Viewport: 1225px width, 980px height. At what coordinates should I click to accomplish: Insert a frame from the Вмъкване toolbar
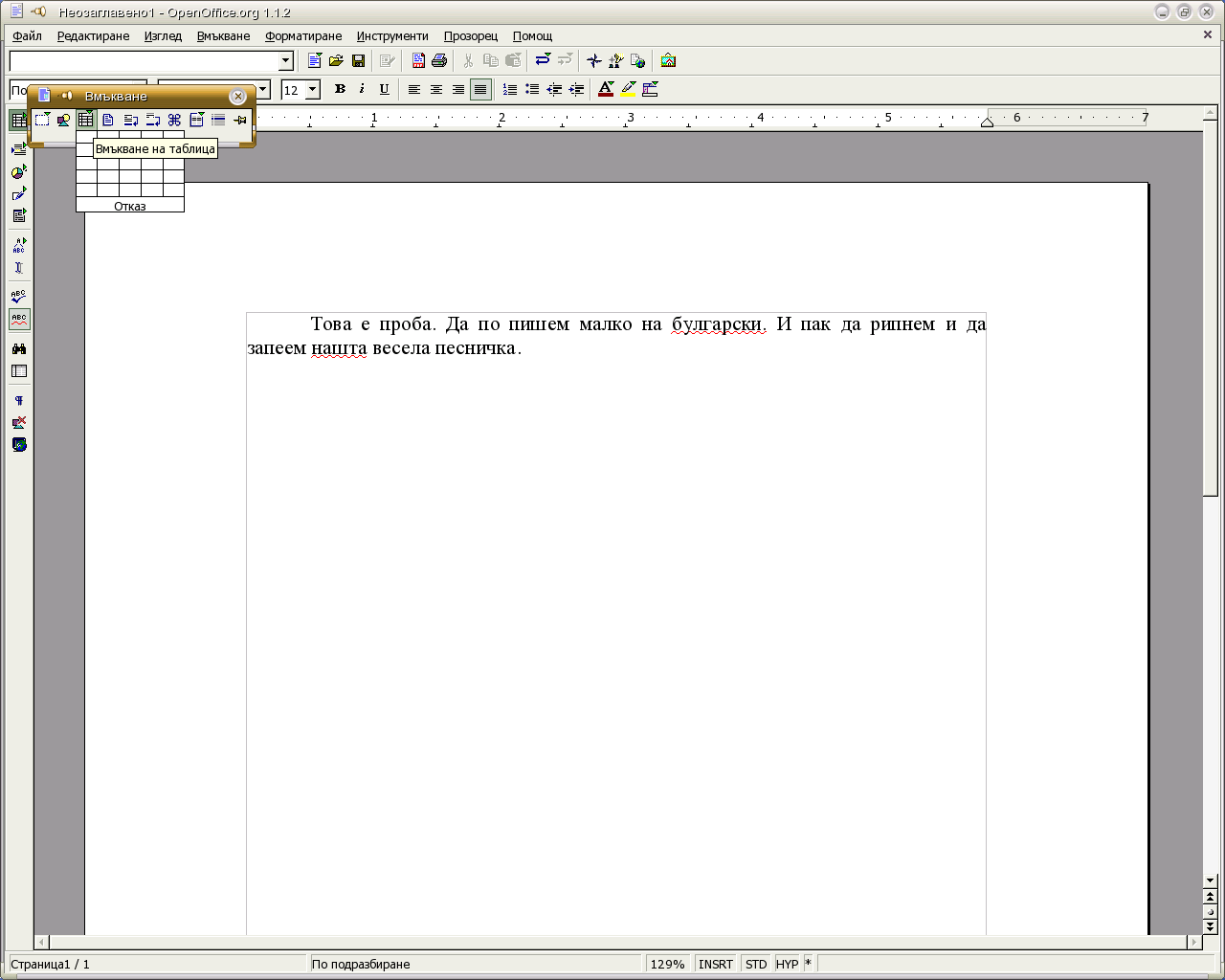point(42,120)
